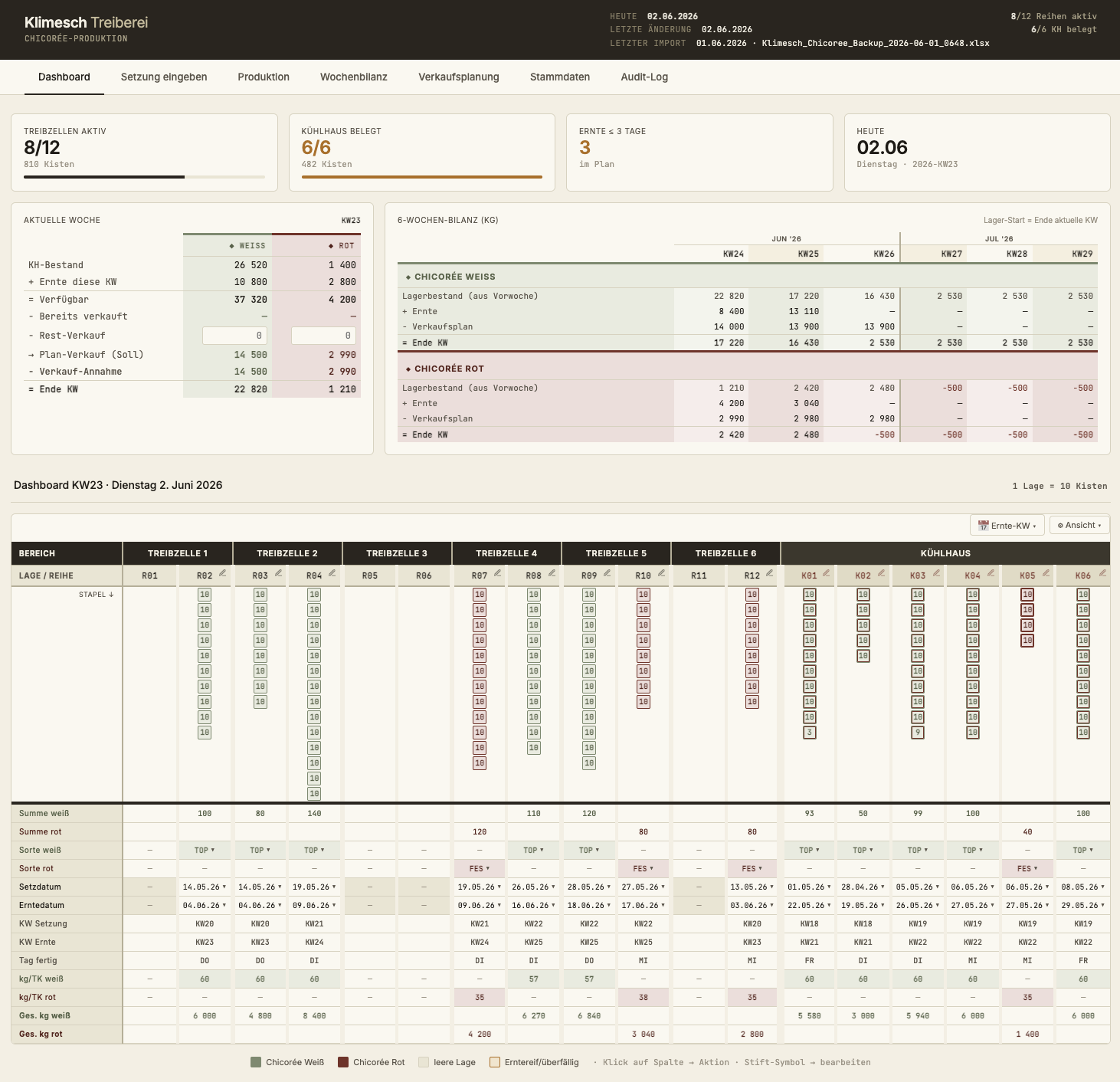The width and height of the screenshot is (1120, 1082).
Task: Click the partial crate 9 in K03 stack
Action: [x=918, y=733]
